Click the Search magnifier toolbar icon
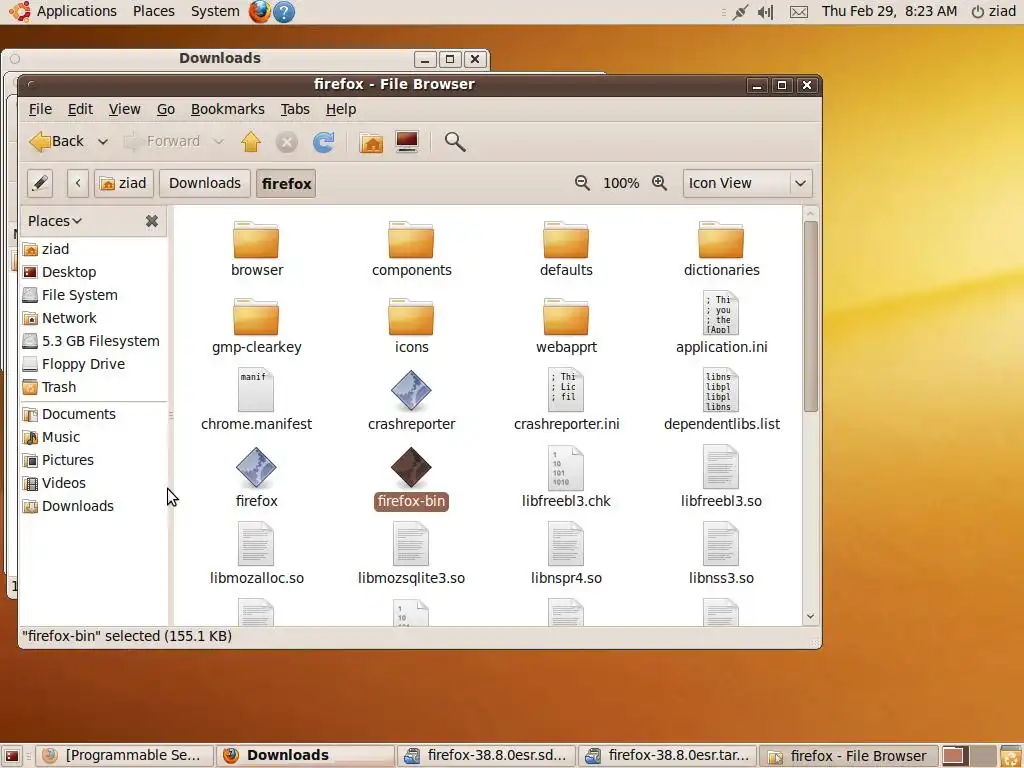This screenshot has height=768, width=1024. pos(455,142)
